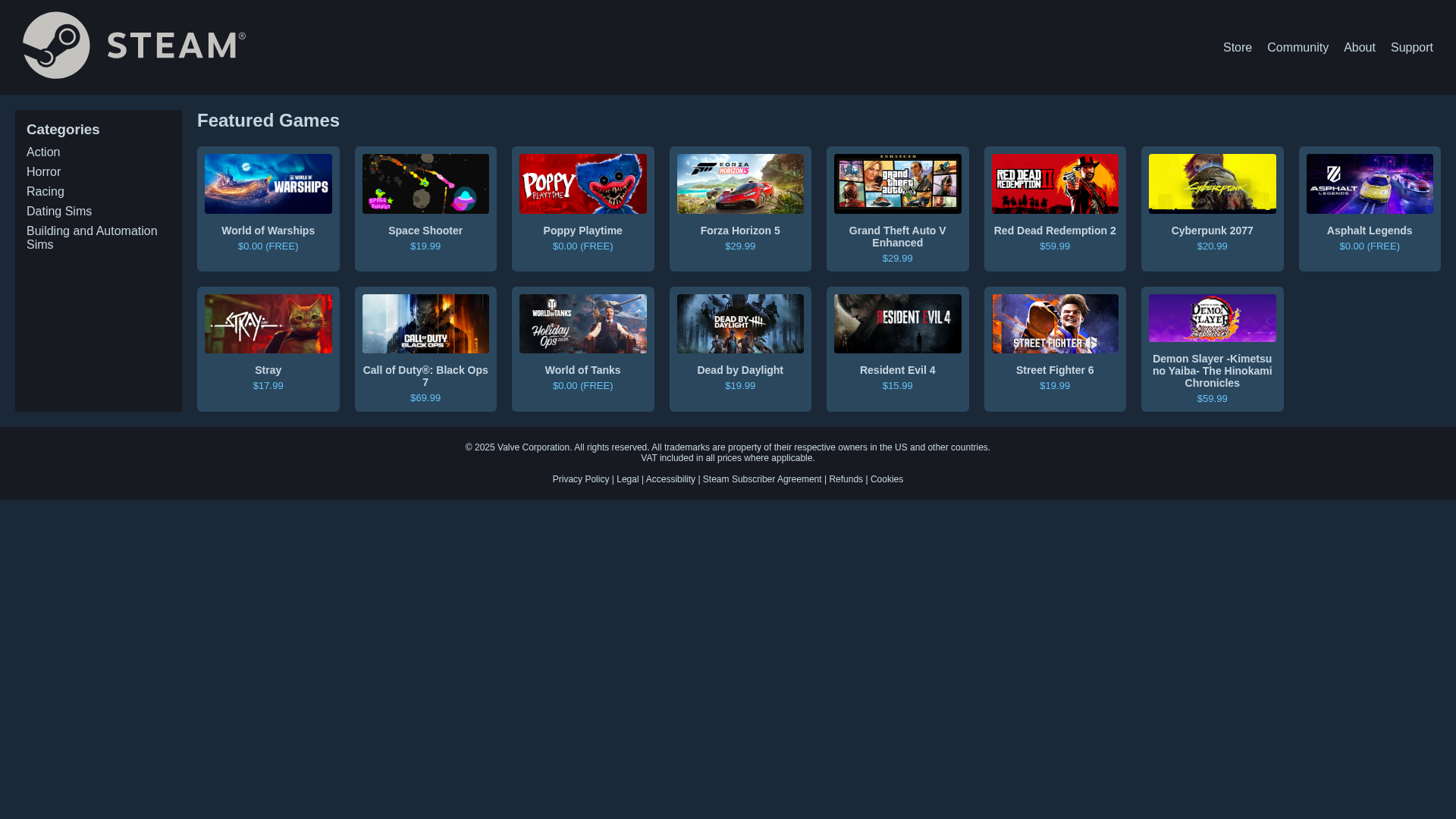Open the Resident Evil 4 thumbnail
Viewport: 1456px width, 819px height.
(x=897, y=324)
